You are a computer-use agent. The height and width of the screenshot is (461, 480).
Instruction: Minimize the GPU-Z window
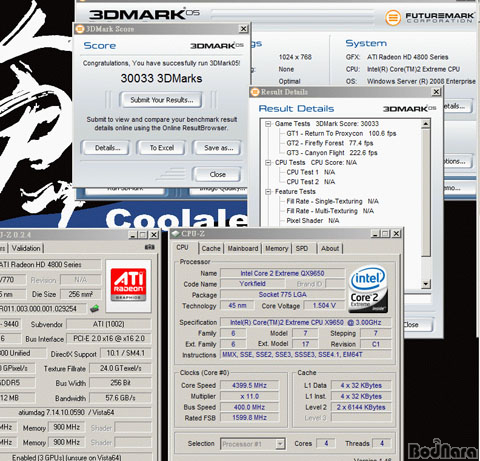coord(133,235)
